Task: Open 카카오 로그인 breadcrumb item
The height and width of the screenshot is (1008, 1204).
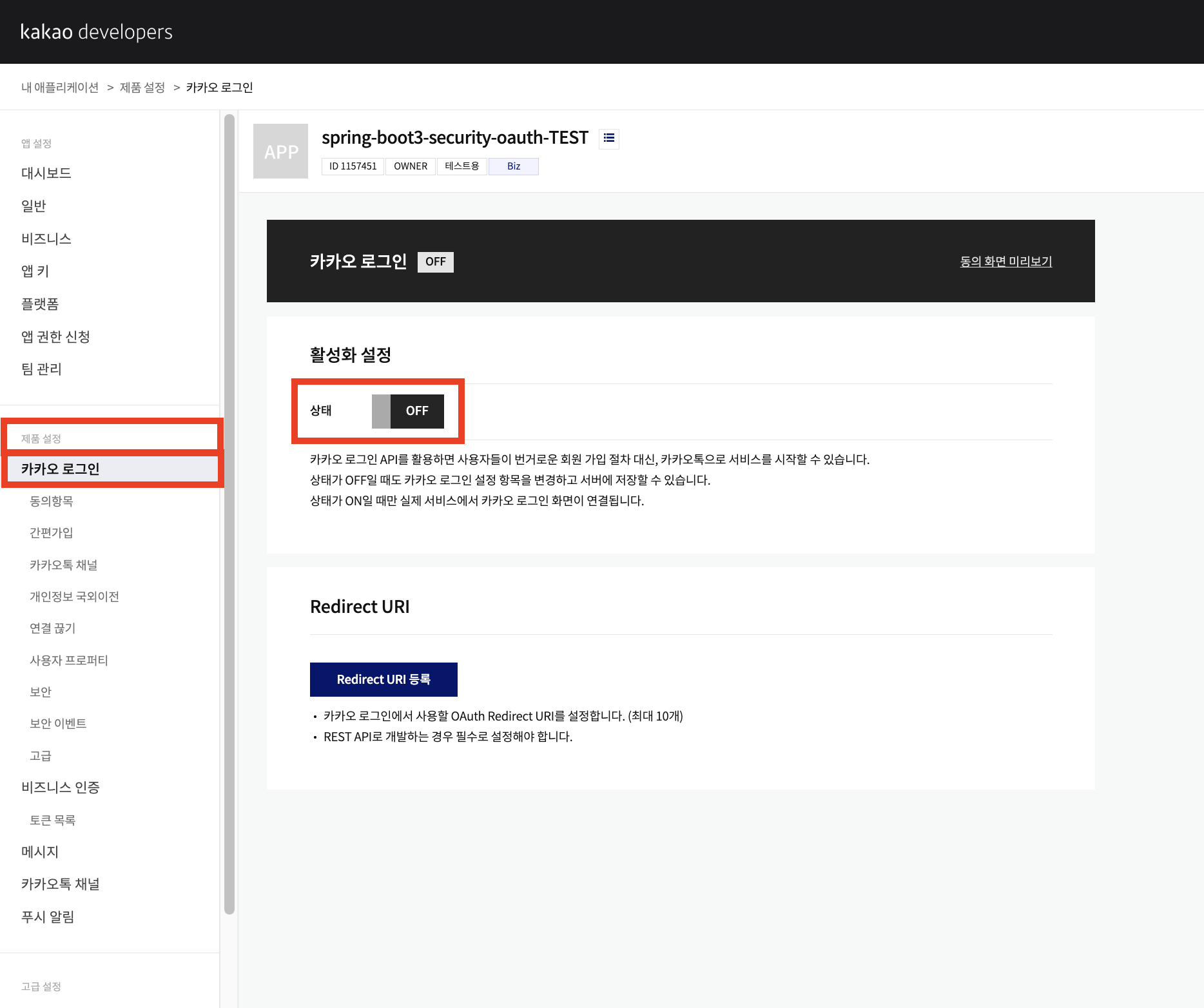Action: [220, 88]
